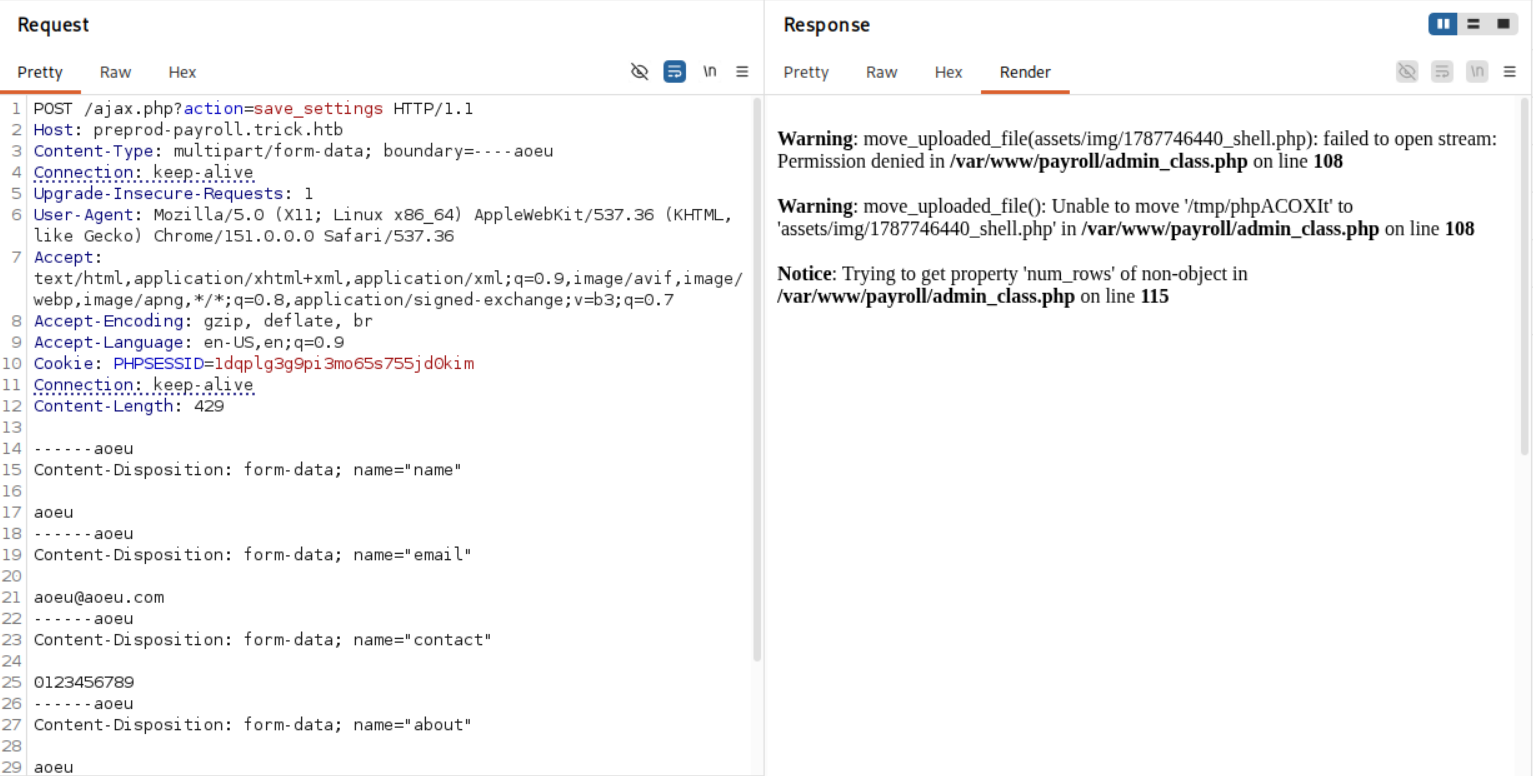Image resolution: width=1533 pixels, height=776 pixels.
Task: Click the name="email" Content-Disposition line
Action: (253, 554)
